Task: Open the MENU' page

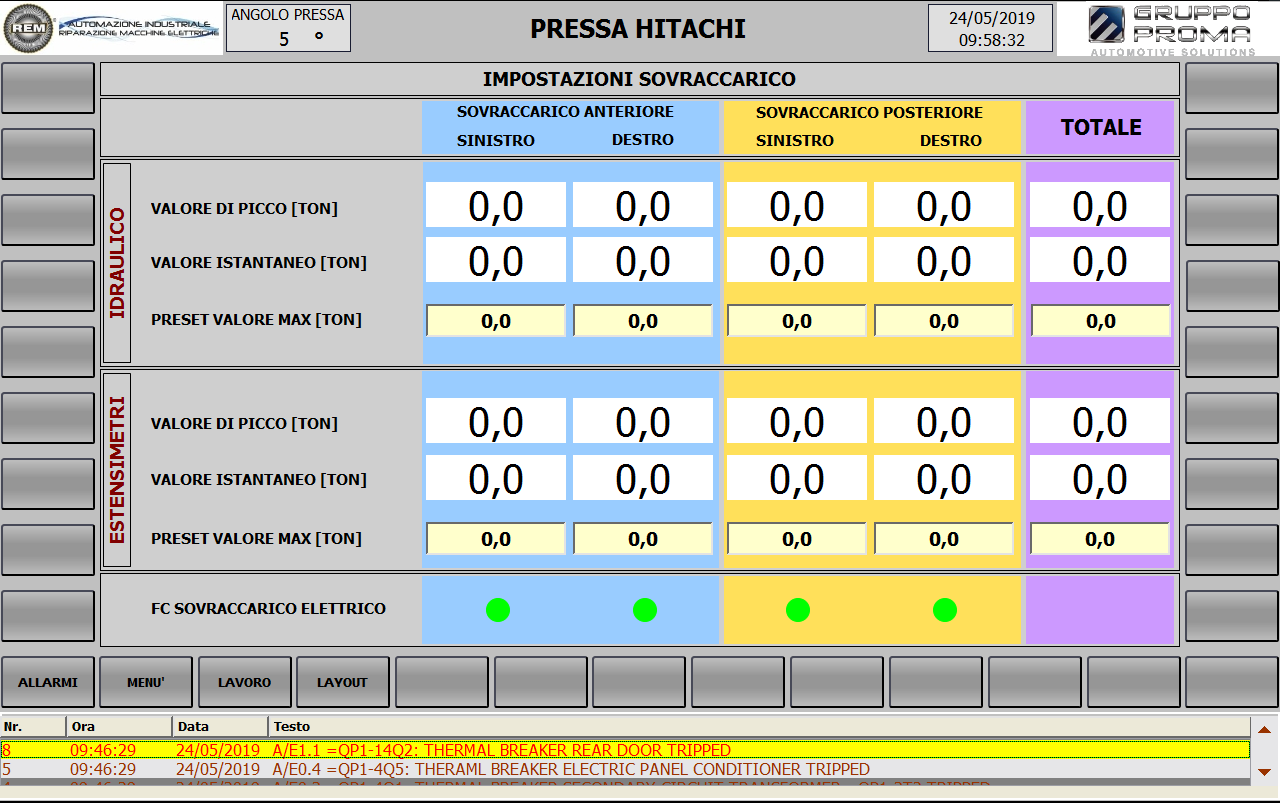Action: (x=146, y=682)
